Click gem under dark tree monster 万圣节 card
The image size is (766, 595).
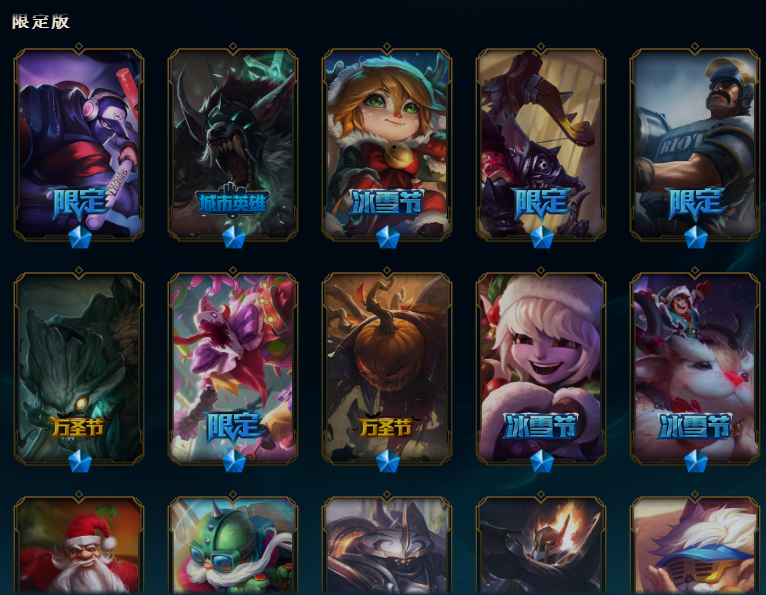[79, 461]
